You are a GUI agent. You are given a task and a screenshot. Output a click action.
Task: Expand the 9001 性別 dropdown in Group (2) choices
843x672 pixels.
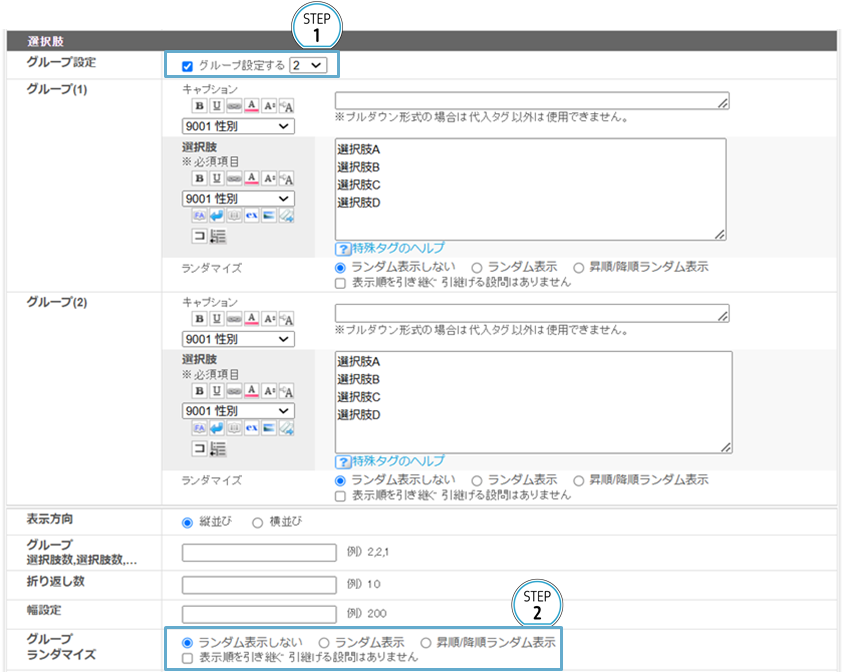(238, 411)
